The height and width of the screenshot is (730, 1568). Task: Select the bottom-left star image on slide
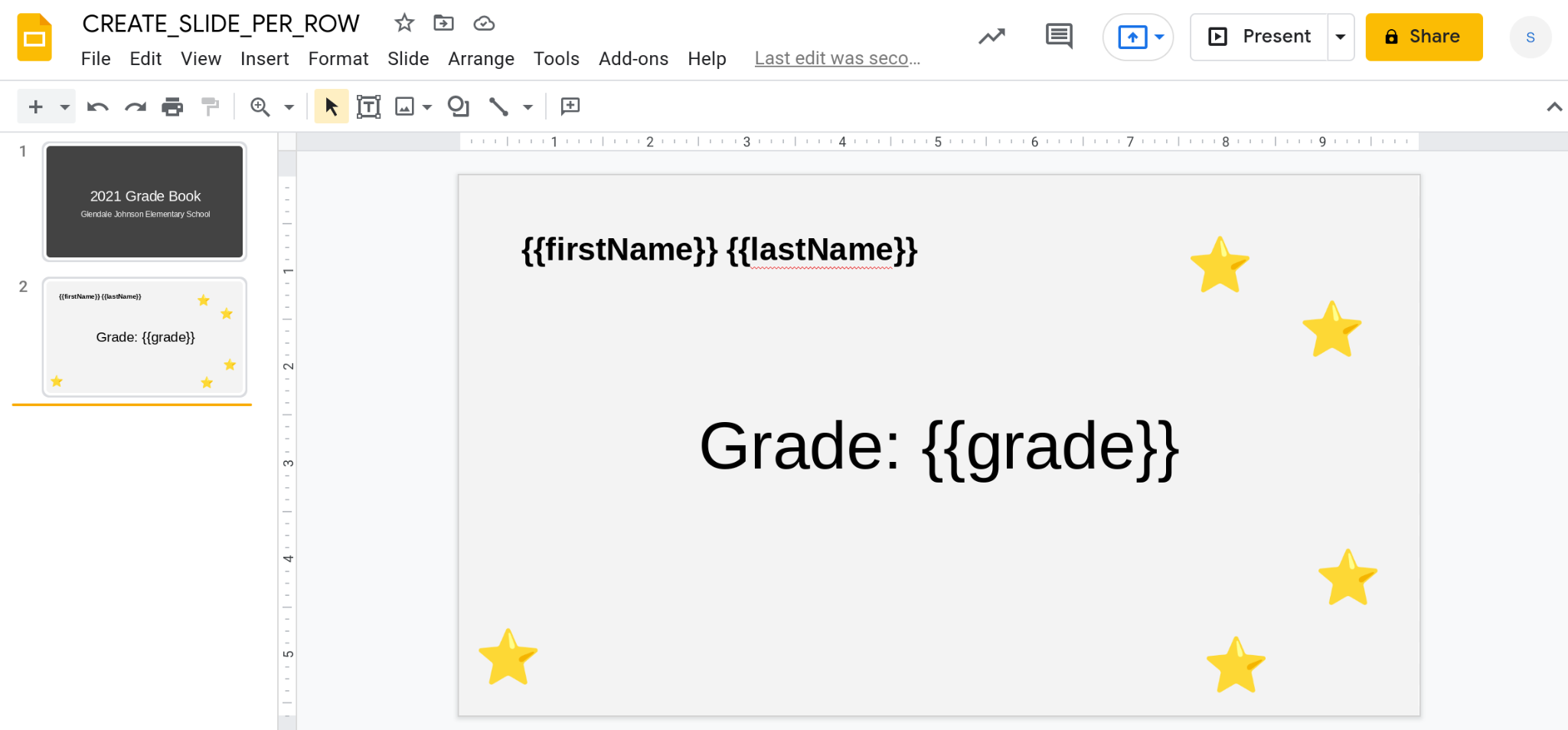tap(508, 657)
